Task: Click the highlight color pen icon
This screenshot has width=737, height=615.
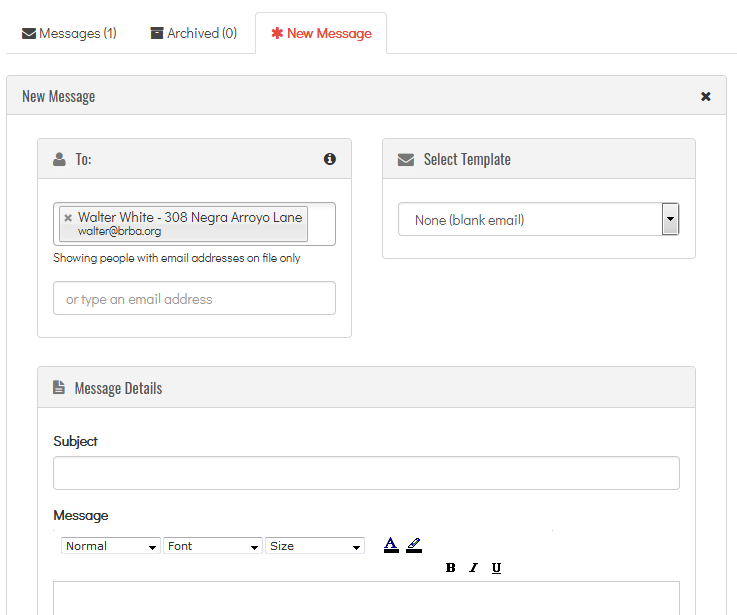Action: (x=414, y=545)
